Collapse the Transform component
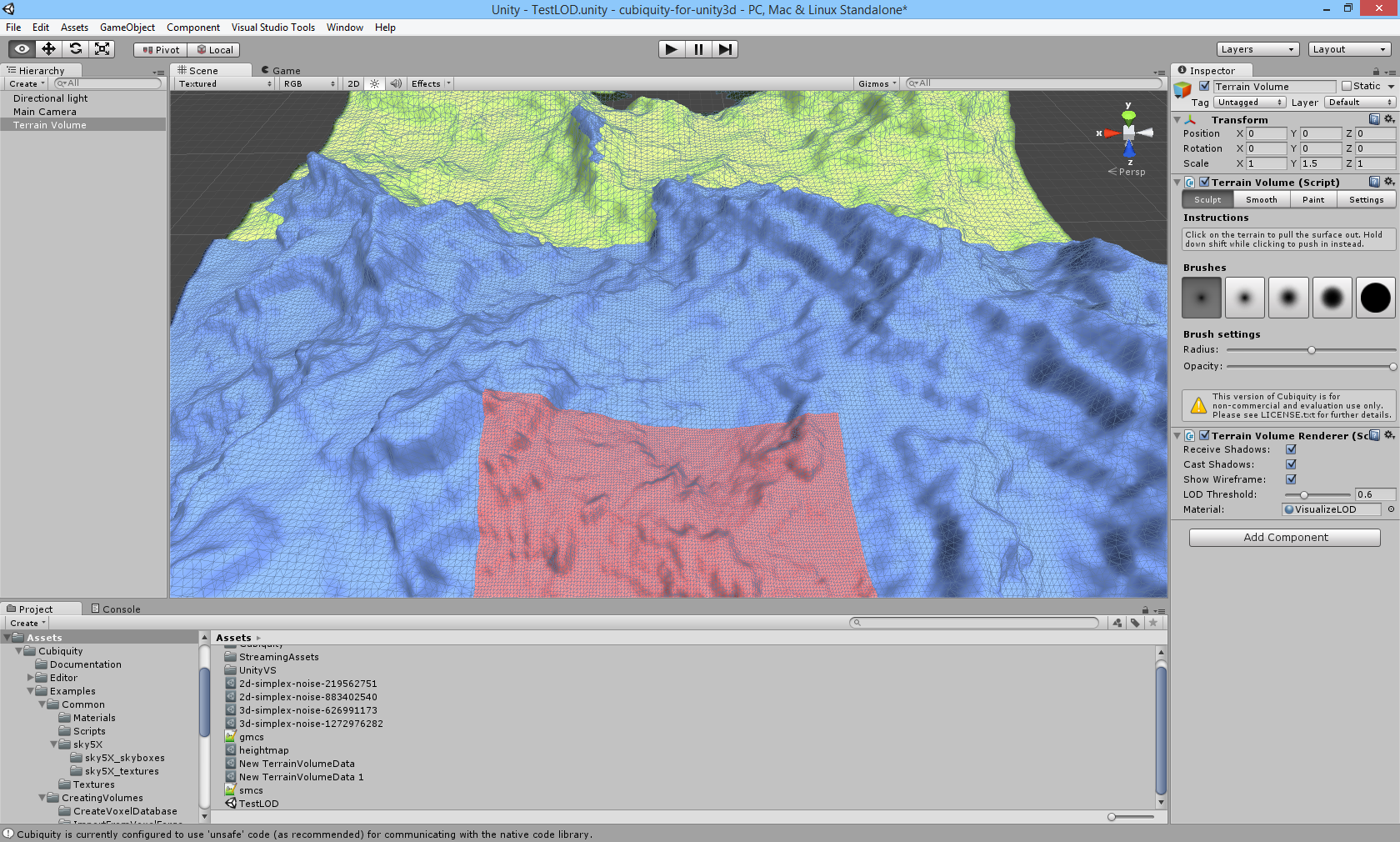 pyautogui.click(x=1177, y=119)
